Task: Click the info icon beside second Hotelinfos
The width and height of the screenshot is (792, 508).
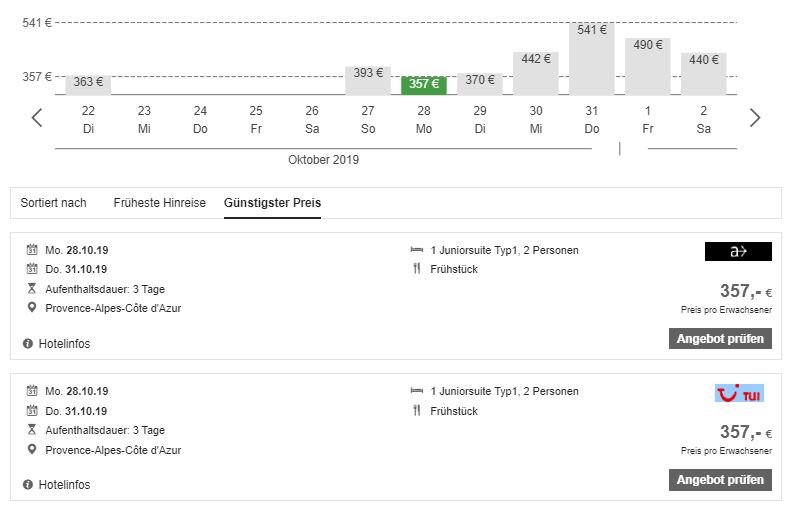Action: [x=28, y=485]
